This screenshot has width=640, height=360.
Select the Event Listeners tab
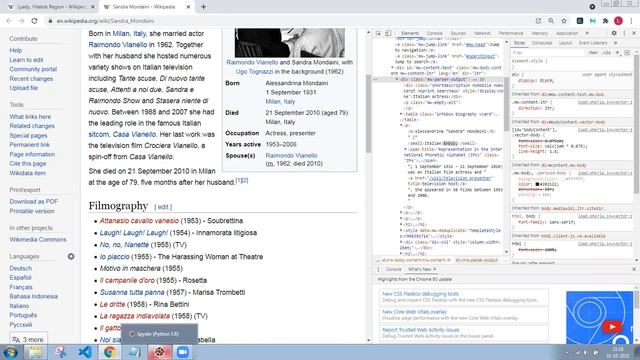[x=593, y=43]
